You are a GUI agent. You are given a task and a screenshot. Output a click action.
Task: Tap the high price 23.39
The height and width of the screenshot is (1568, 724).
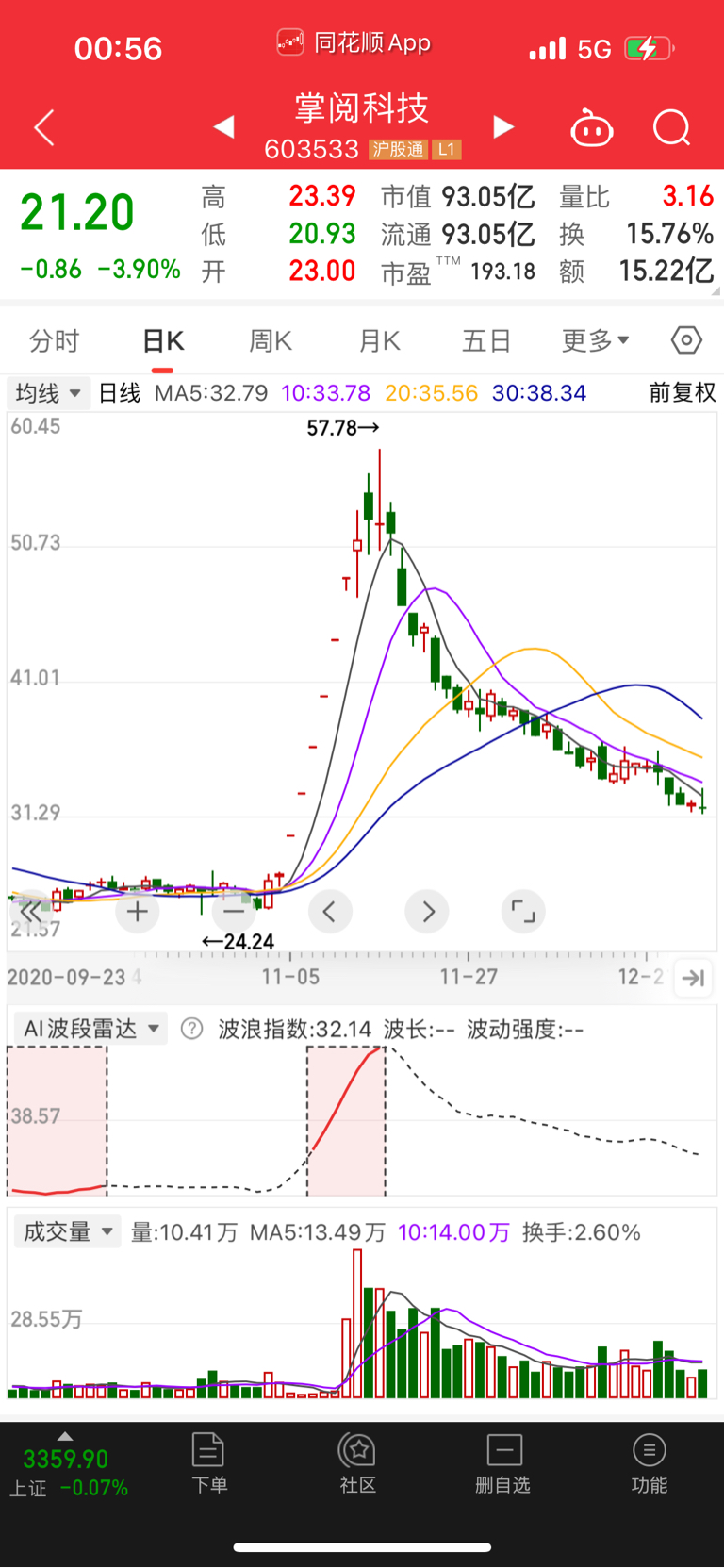[x=322, y=196]
